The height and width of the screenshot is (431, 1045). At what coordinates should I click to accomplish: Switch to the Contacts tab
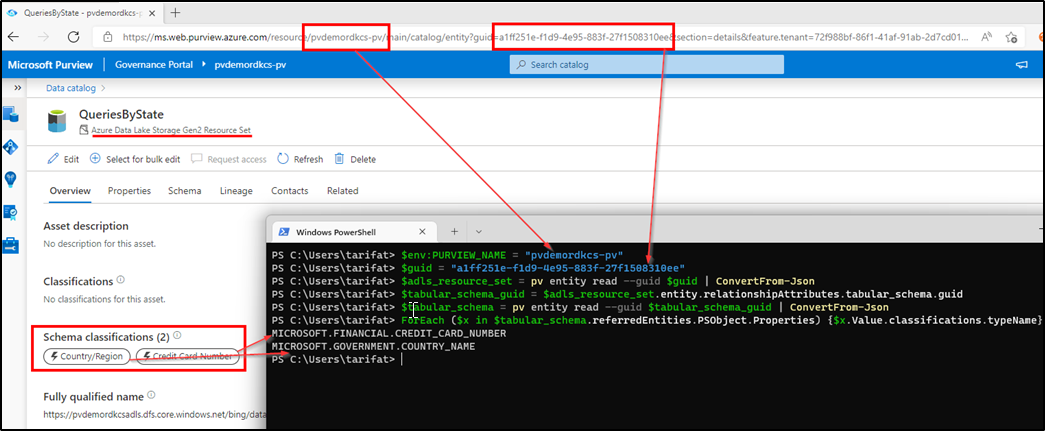click(x=289, y=191)
